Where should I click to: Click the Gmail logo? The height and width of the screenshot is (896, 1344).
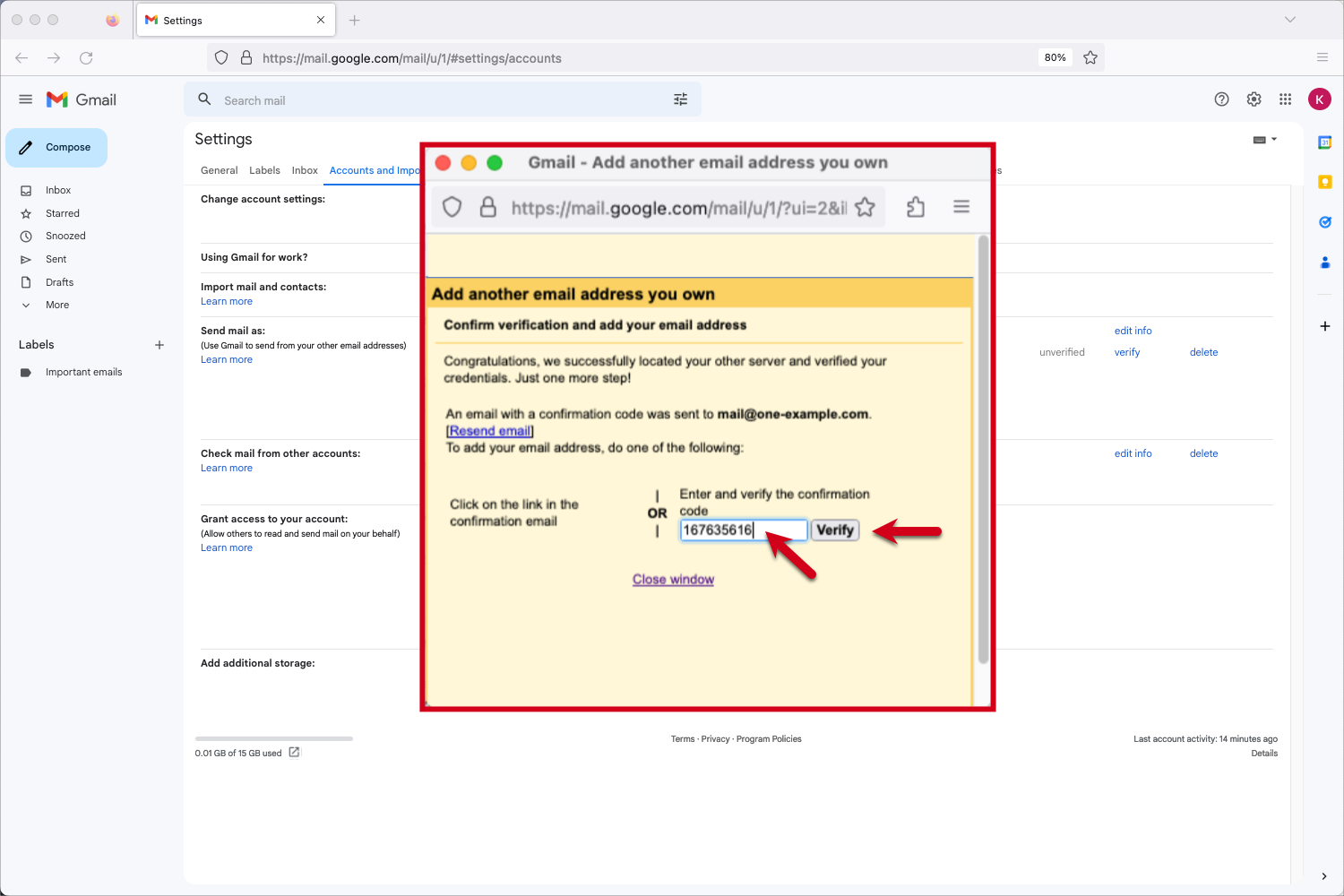coord(82,99)
